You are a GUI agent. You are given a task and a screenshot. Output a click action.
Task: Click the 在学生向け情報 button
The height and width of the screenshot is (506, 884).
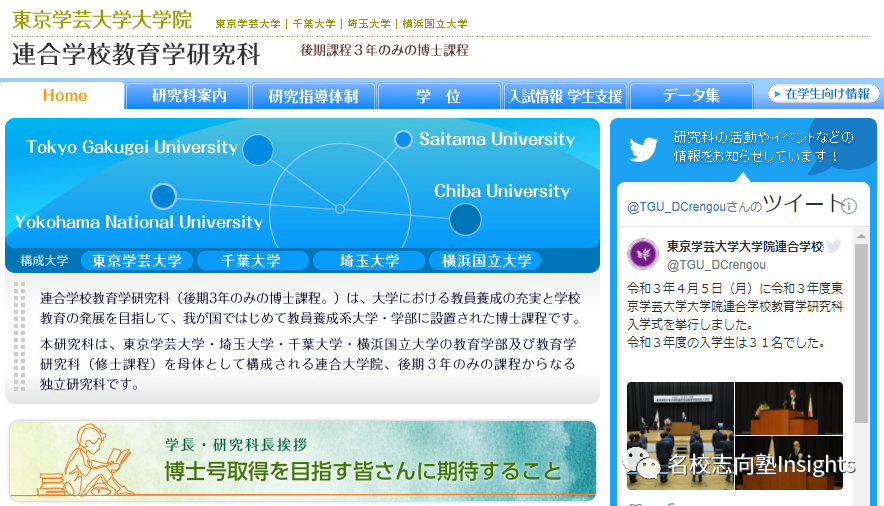[824, 94]
